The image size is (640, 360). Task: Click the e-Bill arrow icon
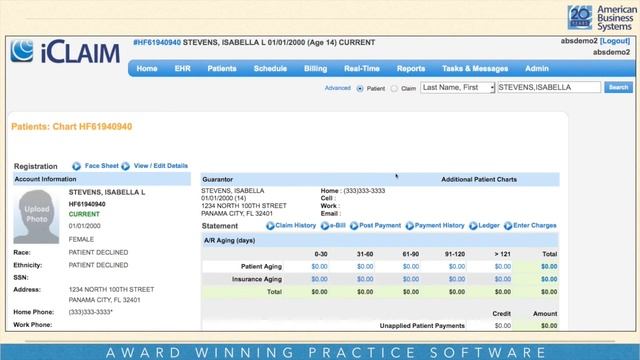tap(325, 226)
